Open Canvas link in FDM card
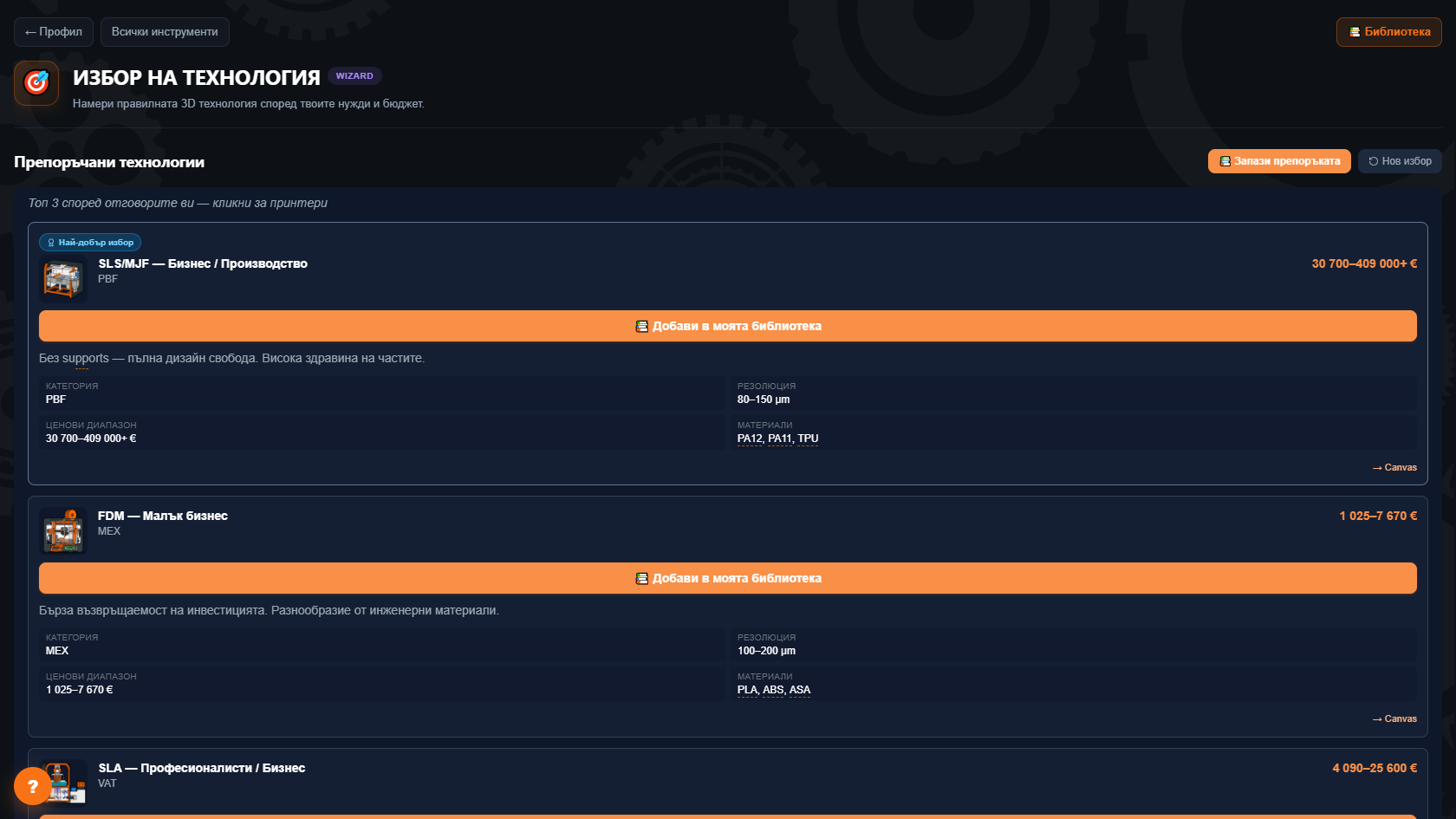This screenshot has width=1456, height=819. (1394, 718)
